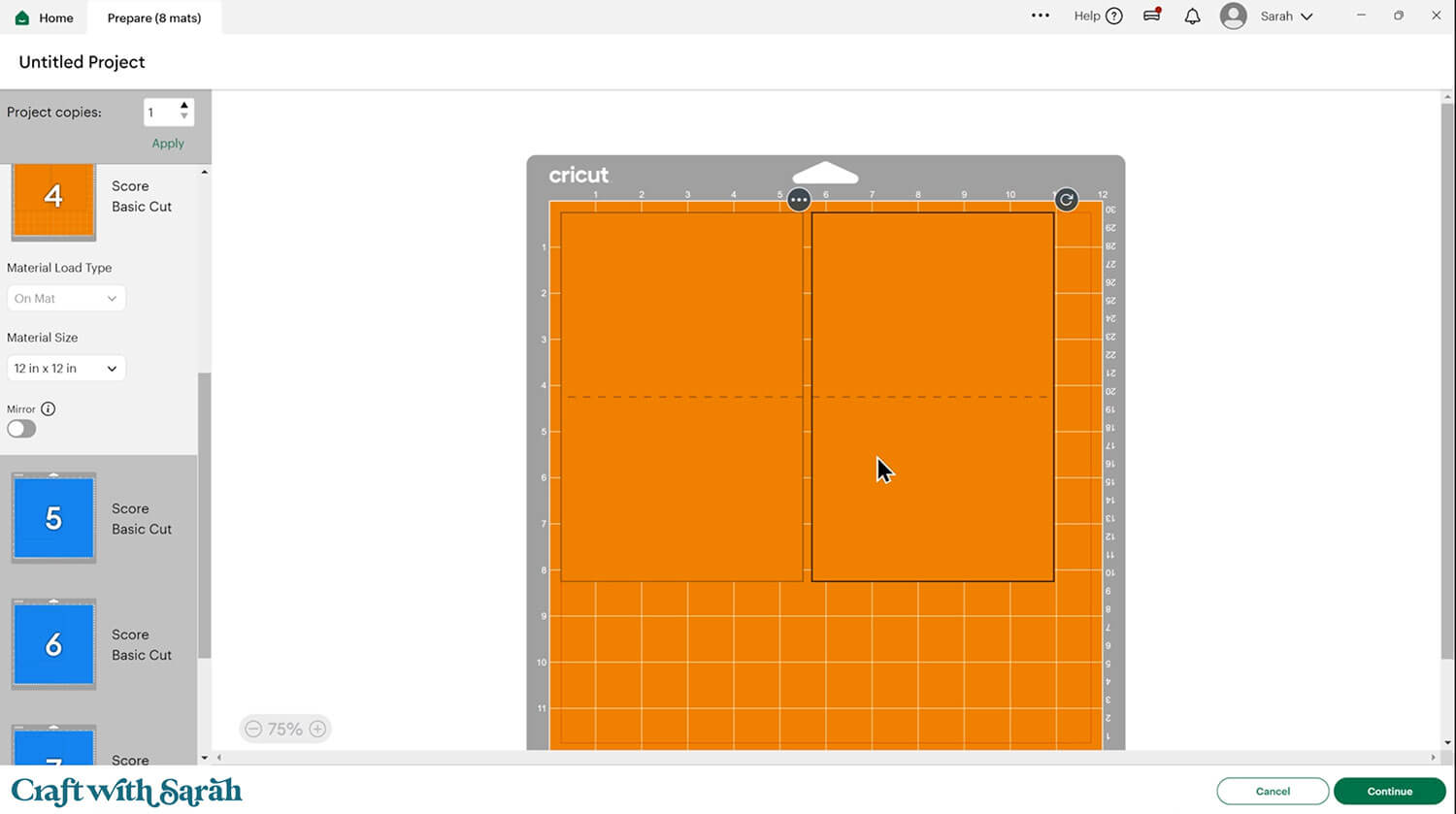Image resolution: width=1456 pixels, height=814 pixels.
Task: Click the Continue button
Action: (x=1390, y=792)
